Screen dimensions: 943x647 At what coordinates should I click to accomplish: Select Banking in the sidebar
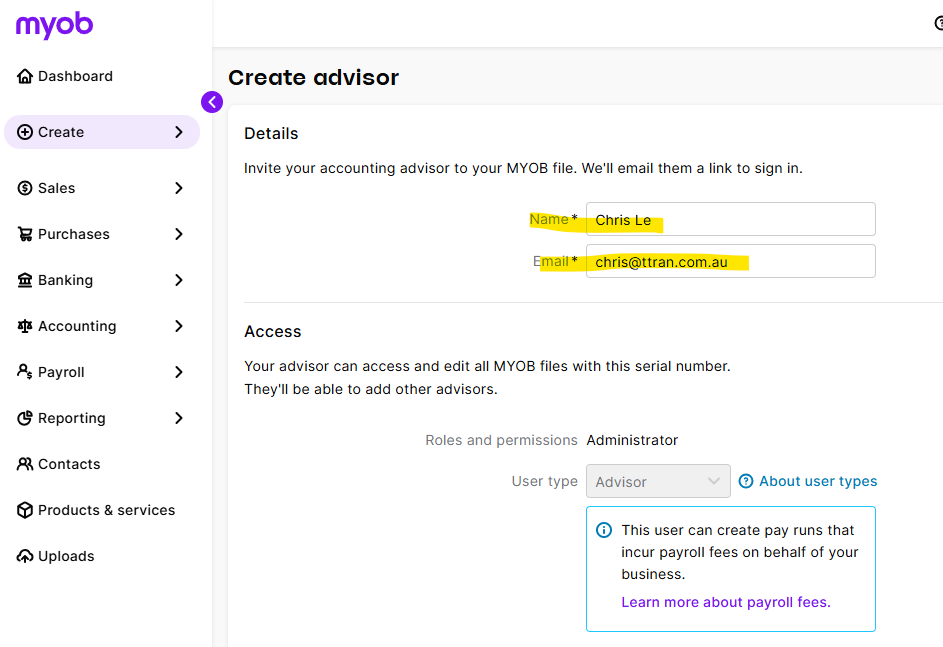(65, 280)
